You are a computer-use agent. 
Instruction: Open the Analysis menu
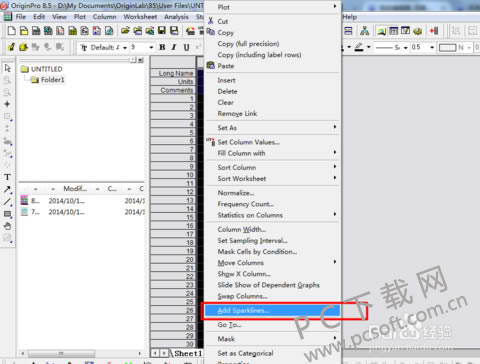pyautogui.click(x=176, y=17)
